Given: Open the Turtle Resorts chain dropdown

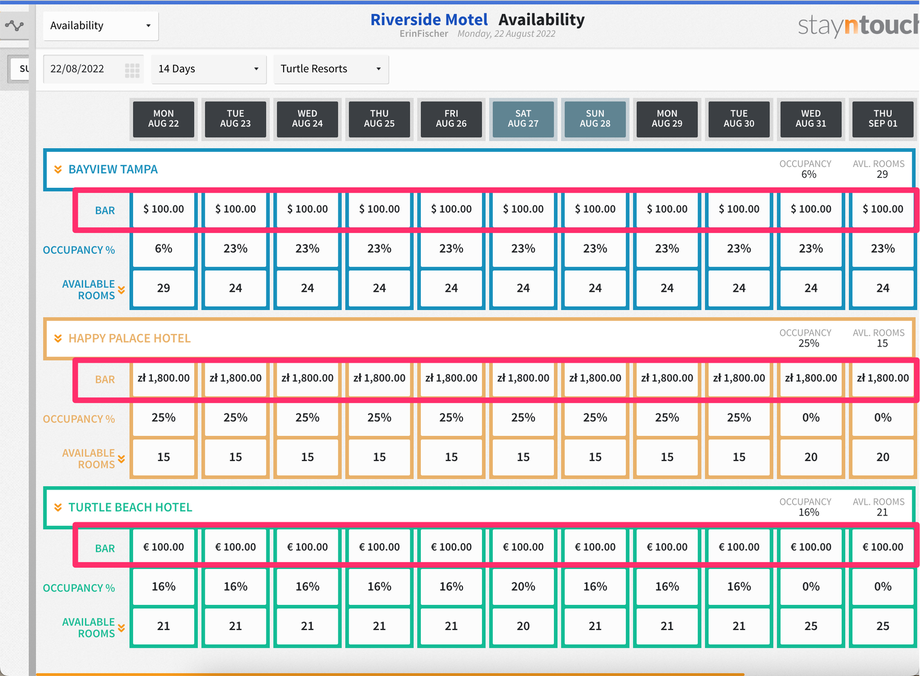Looking at the screenshot, I should [331, 69].
